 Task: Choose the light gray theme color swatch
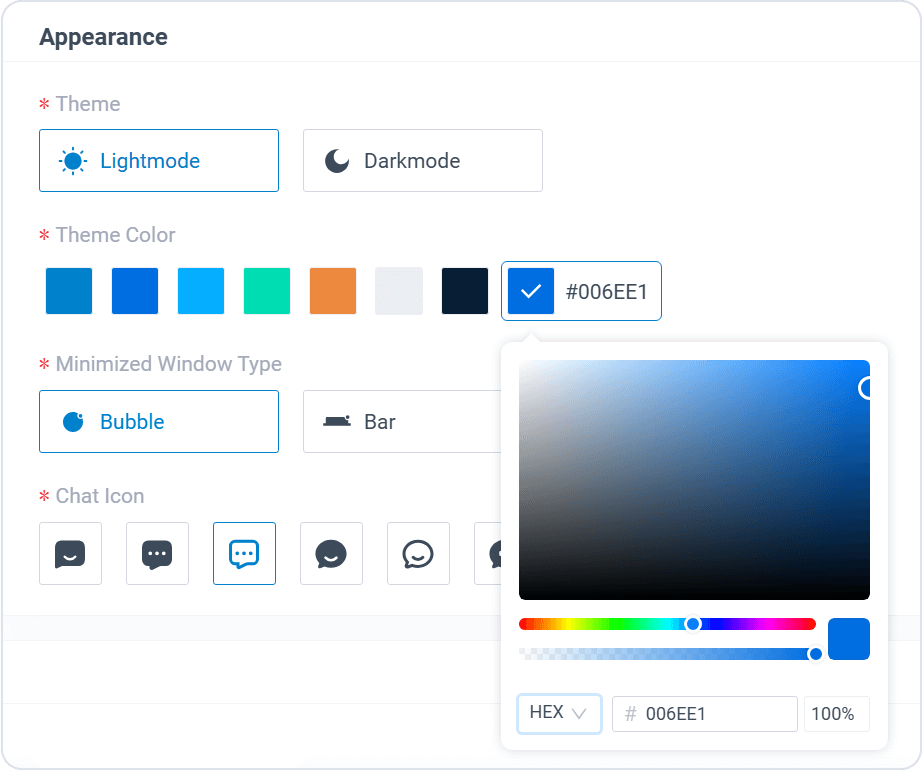click(x=399, y=291)
